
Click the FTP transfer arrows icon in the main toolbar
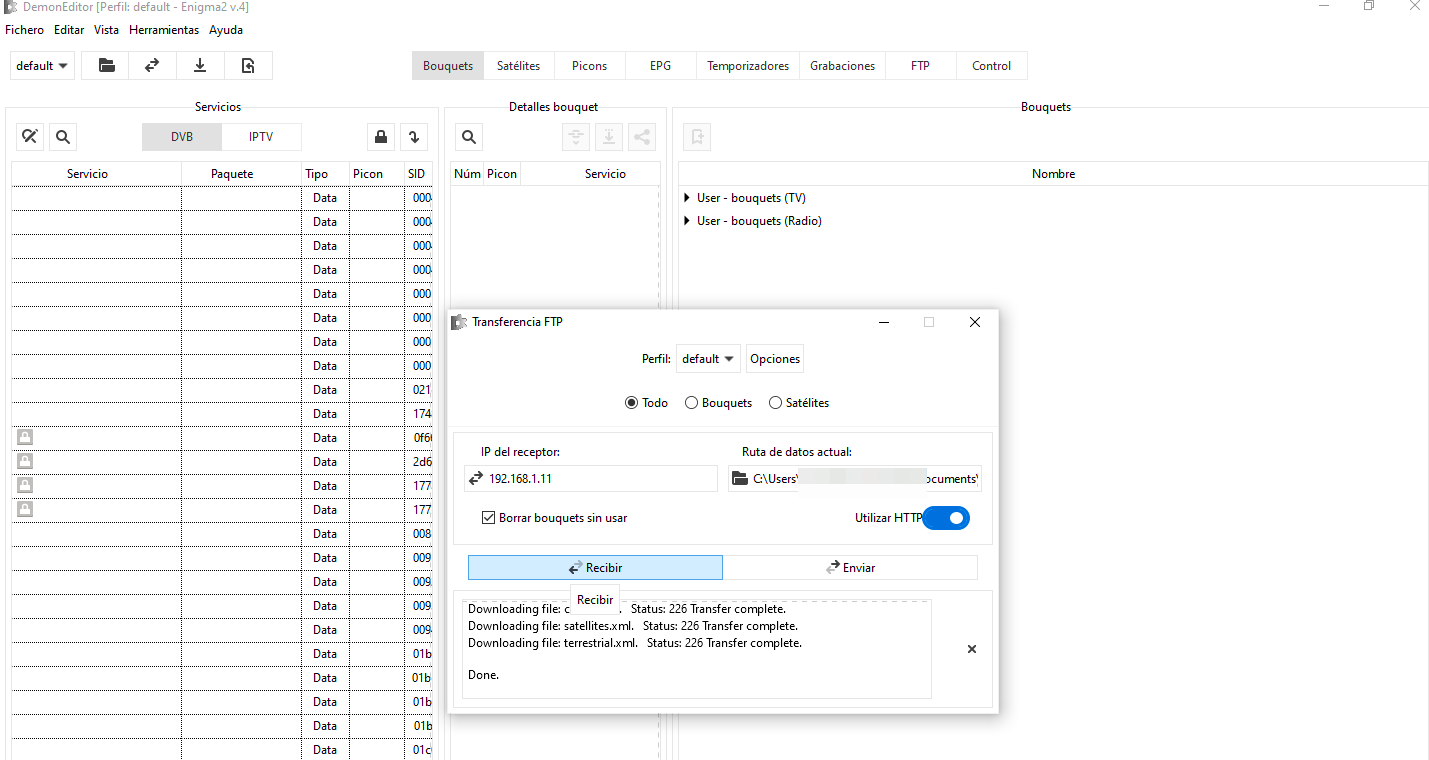(x=152, y=66)
